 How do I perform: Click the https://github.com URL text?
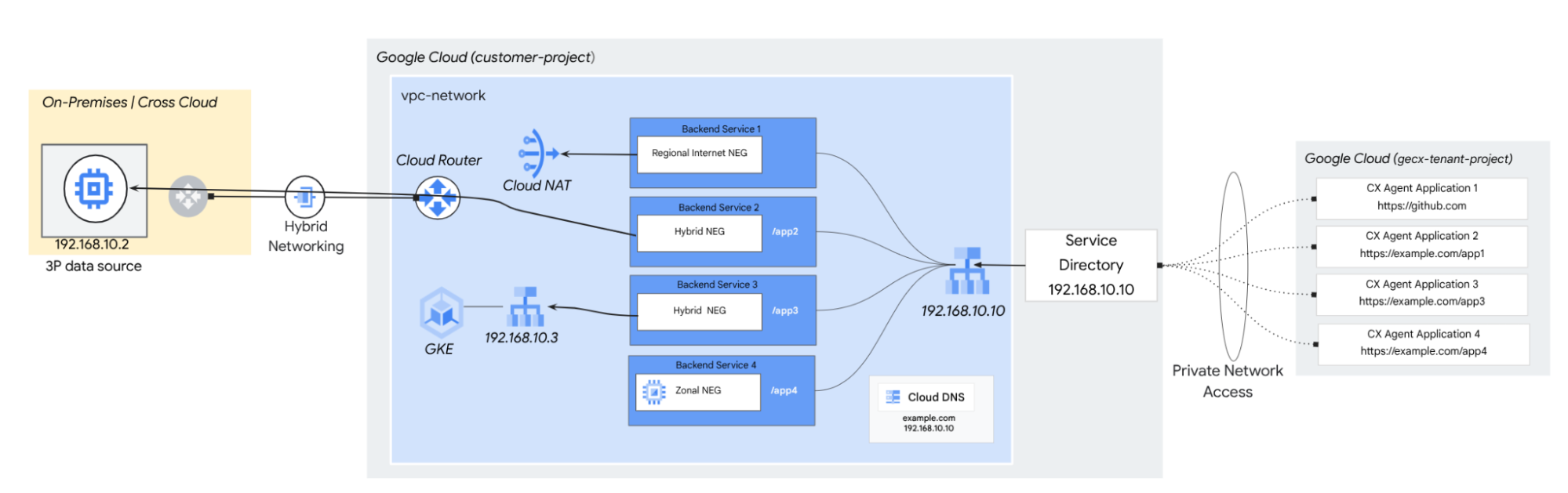pyautogui.click(x=1421, y=206)
